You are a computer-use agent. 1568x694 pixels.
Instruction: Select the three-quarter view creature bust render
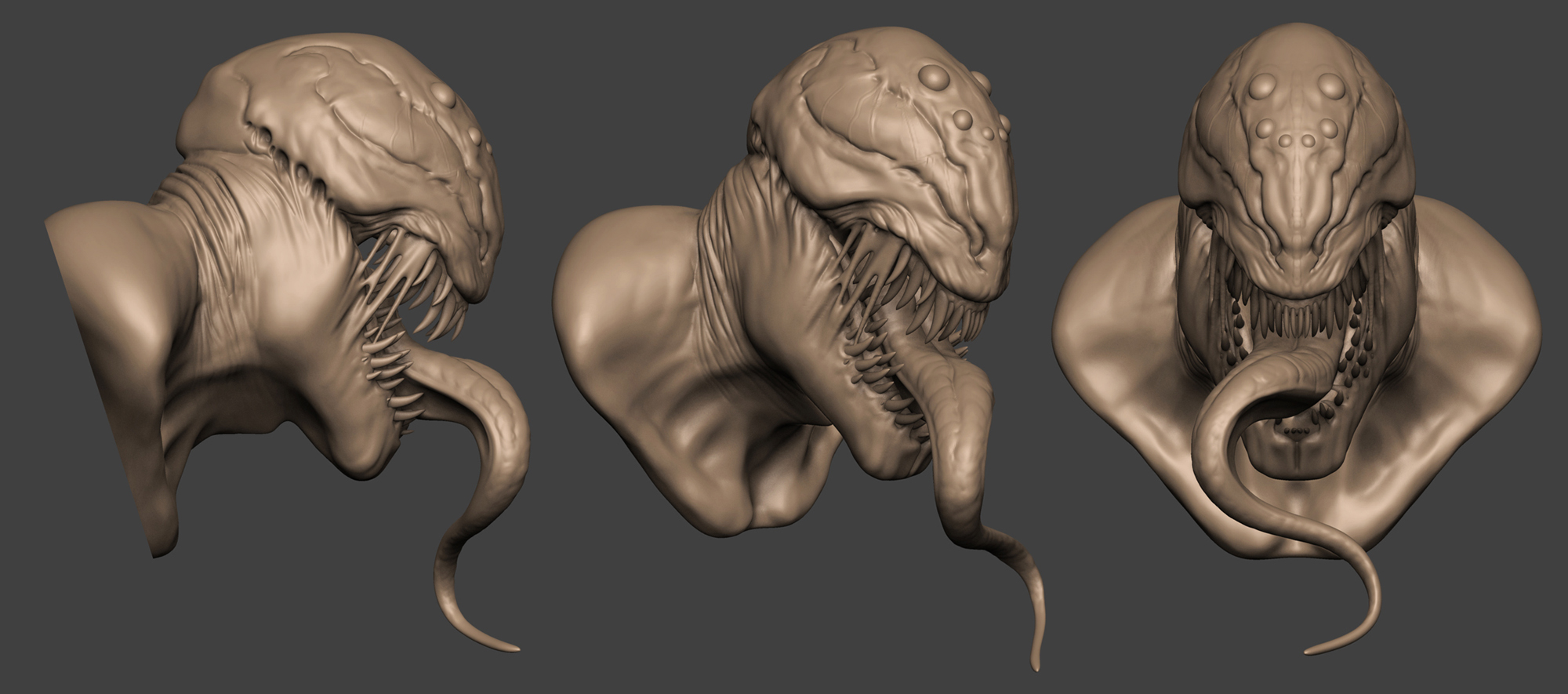pyautogui.click(x=800, y=349)
